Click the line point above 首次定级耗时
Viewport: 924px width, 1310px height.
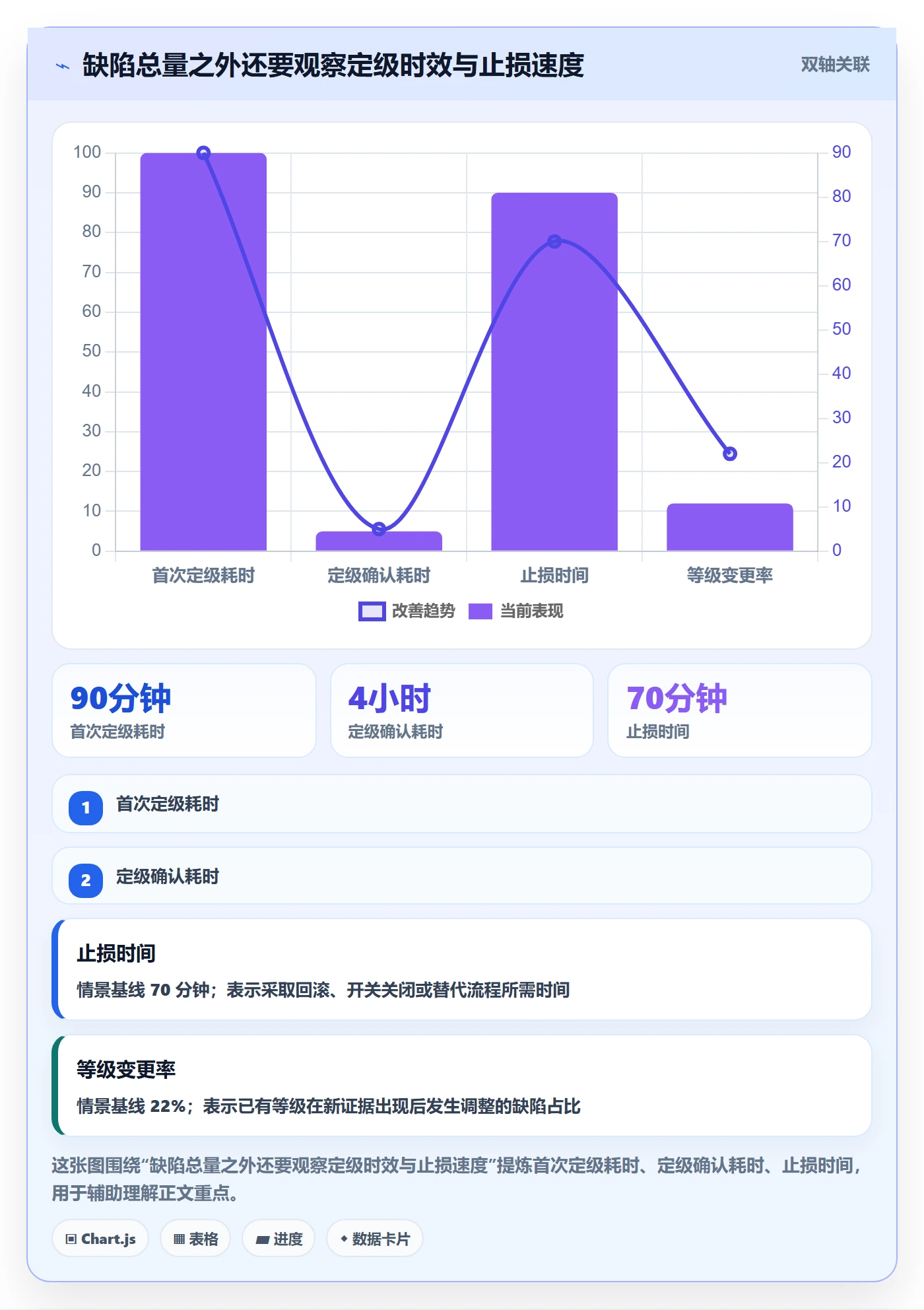203,153
